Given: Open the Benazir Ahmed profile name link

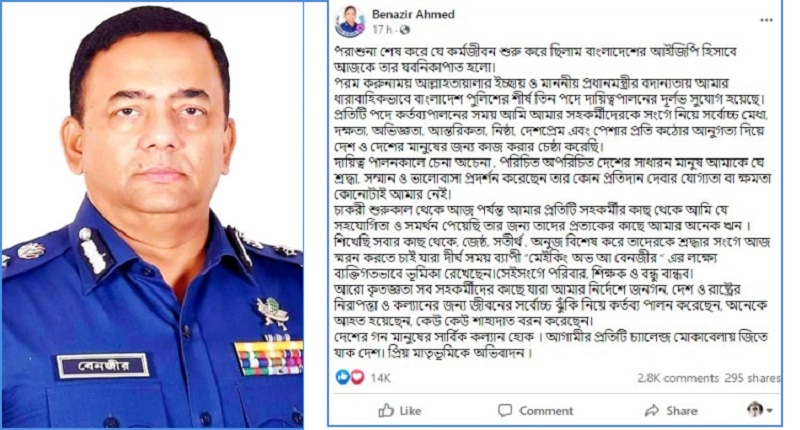Looking at the screenshot, I should tap(413, 15).
